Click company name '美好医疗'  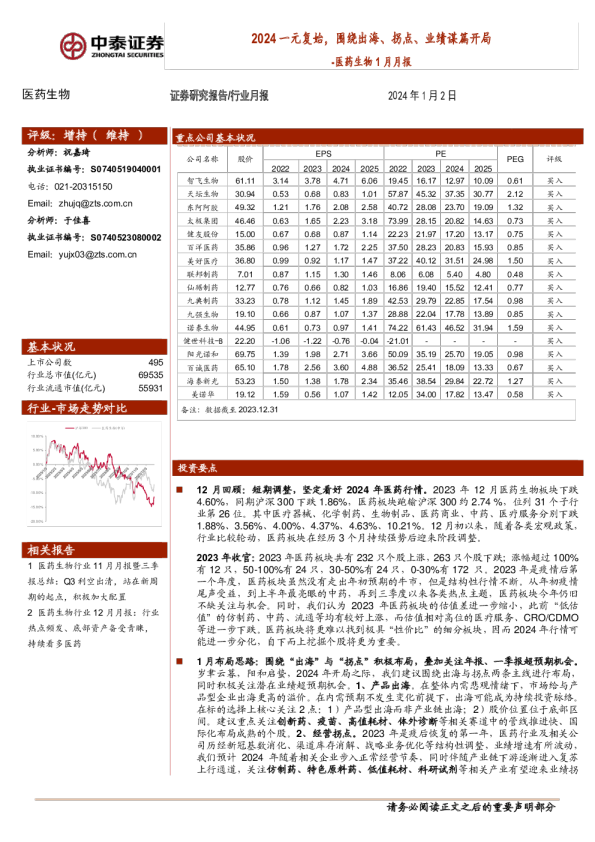202,261
